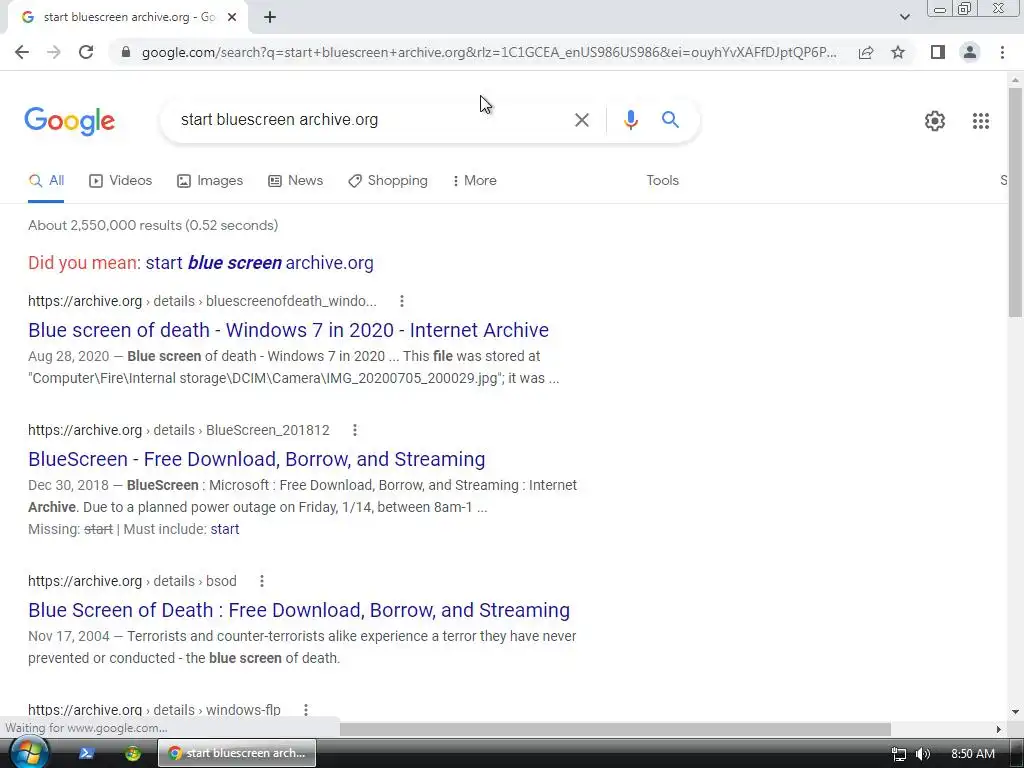Open the Chrome profile avatar
The height and width of the screenshot is (768, 1024).
[x=970, y=52]
